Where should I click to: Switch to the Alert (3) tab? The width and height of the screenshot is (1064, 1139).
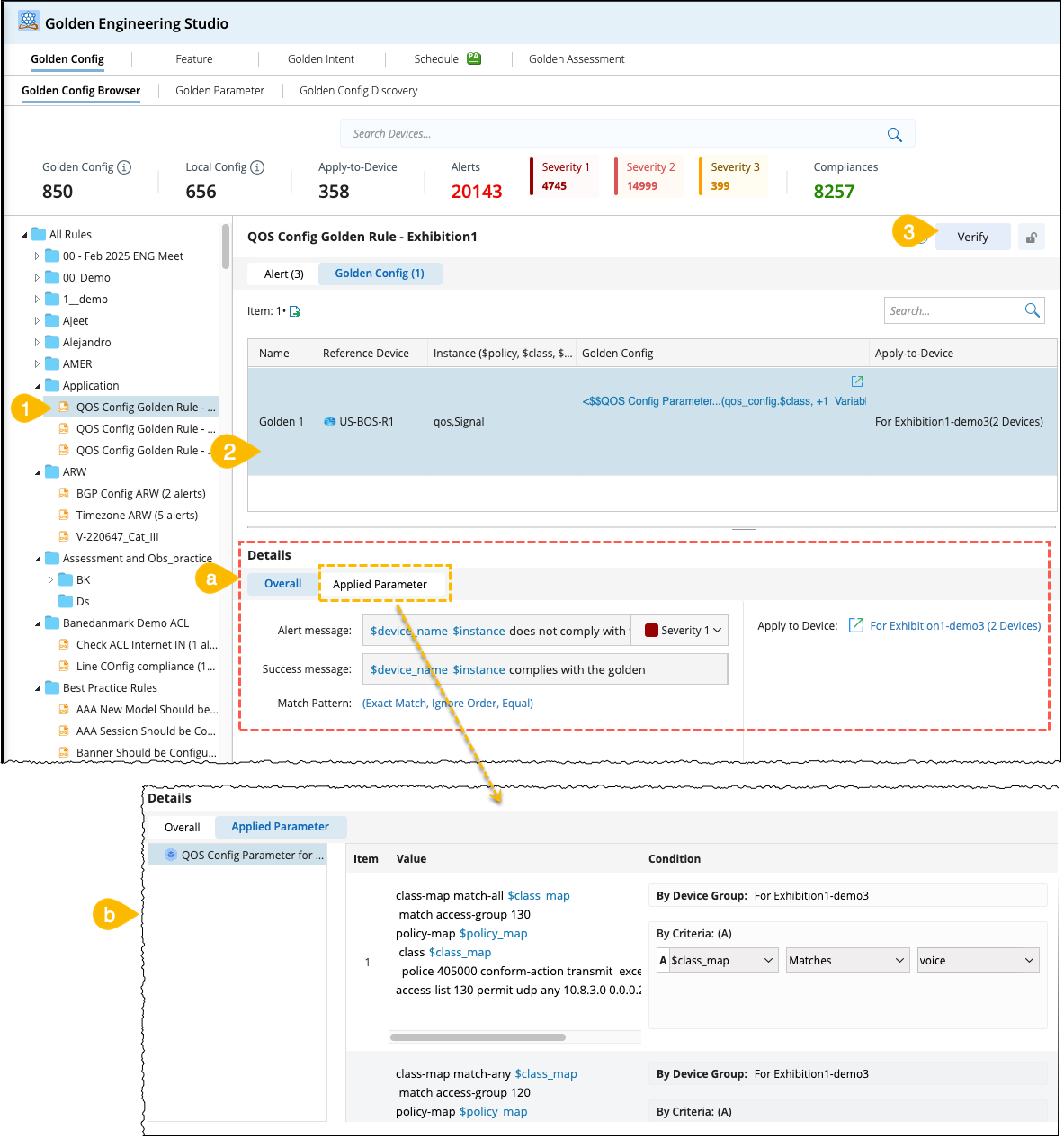point(284,274)
